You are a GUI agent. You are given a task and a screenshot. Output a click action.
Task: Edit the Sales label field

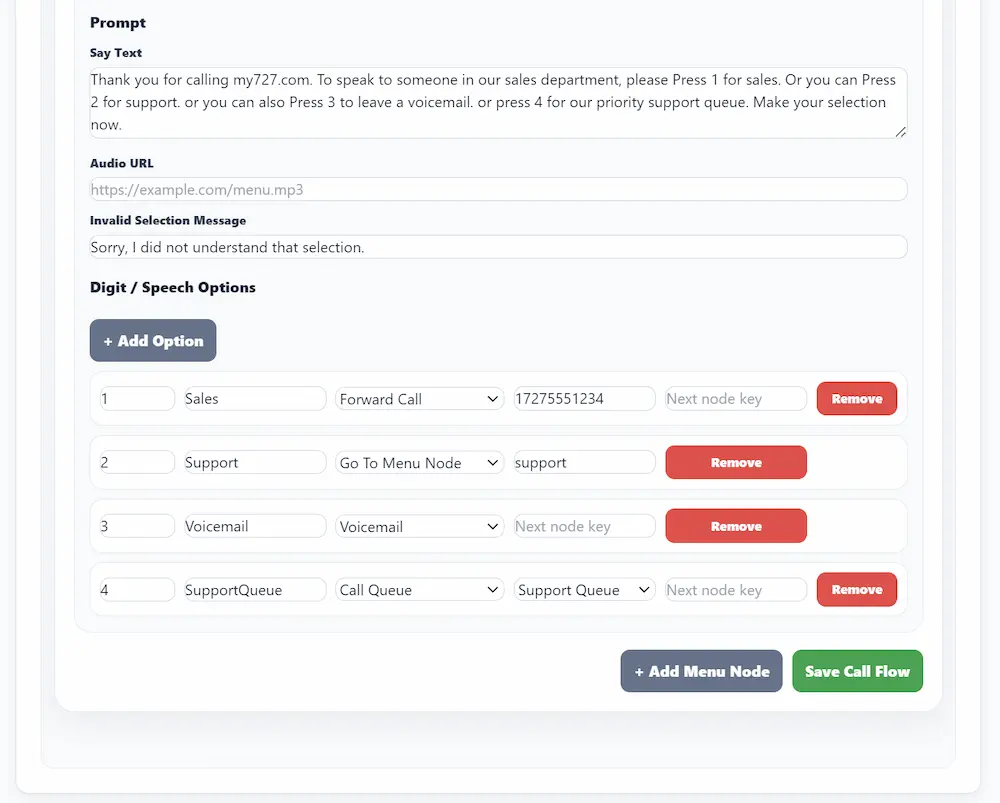pos(255,399)
